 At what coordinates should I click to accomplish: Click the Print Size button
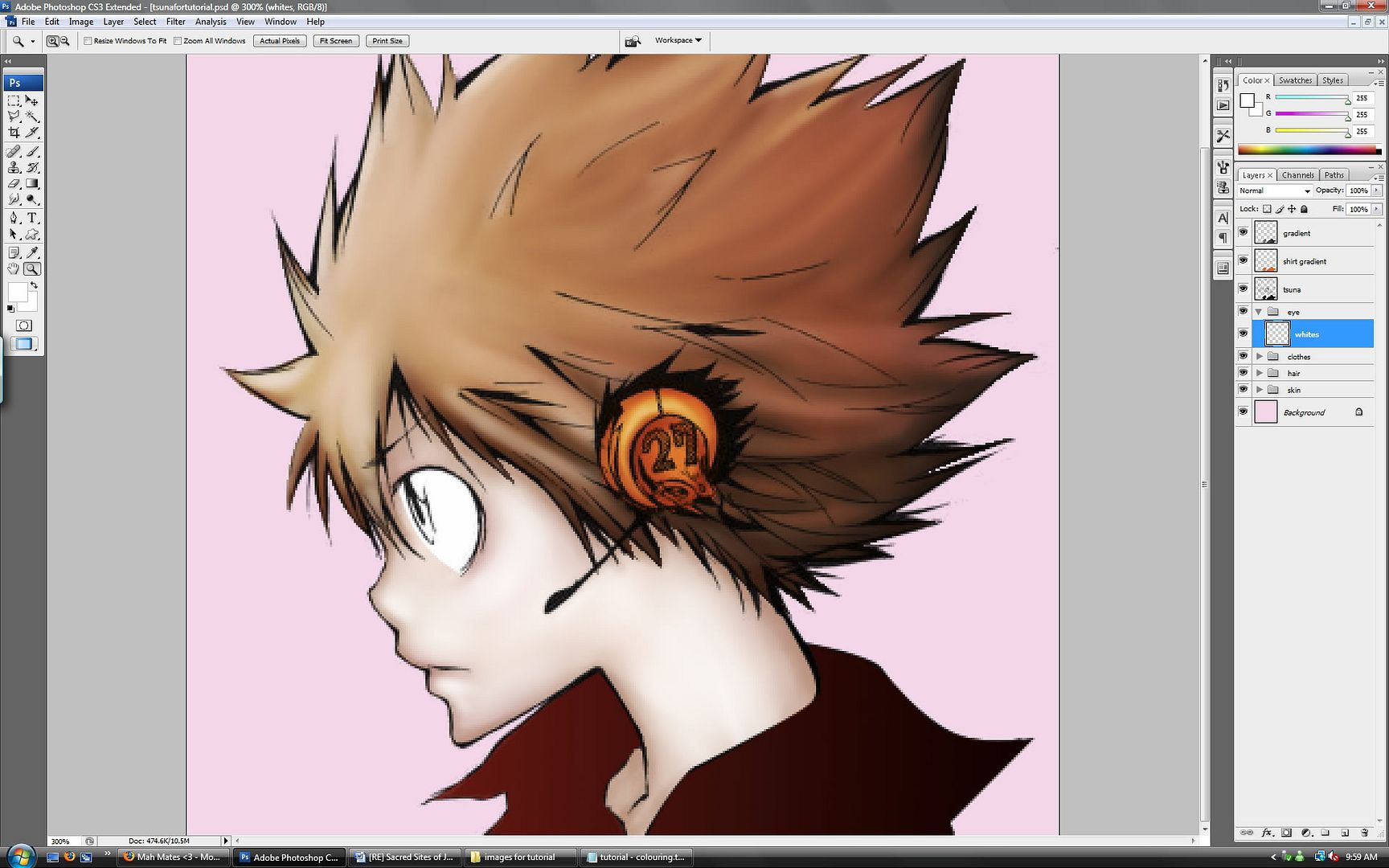387,41
